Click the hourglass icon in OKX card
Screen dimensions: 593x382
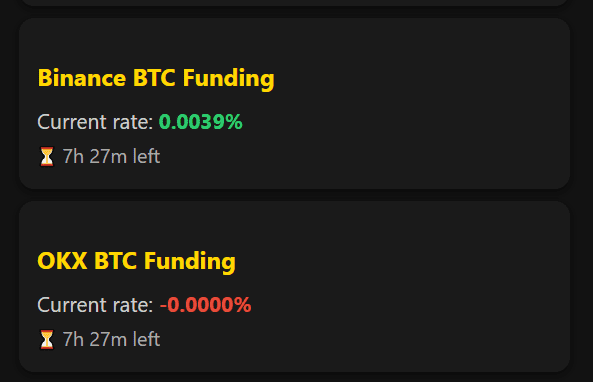(47, 339)
